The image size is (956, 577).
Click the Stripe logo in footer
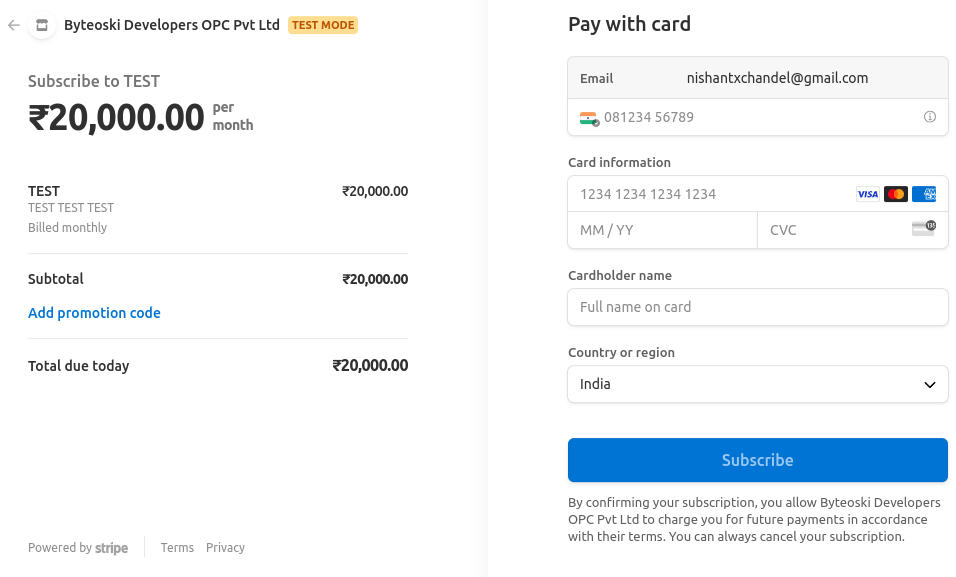[111, 548]
